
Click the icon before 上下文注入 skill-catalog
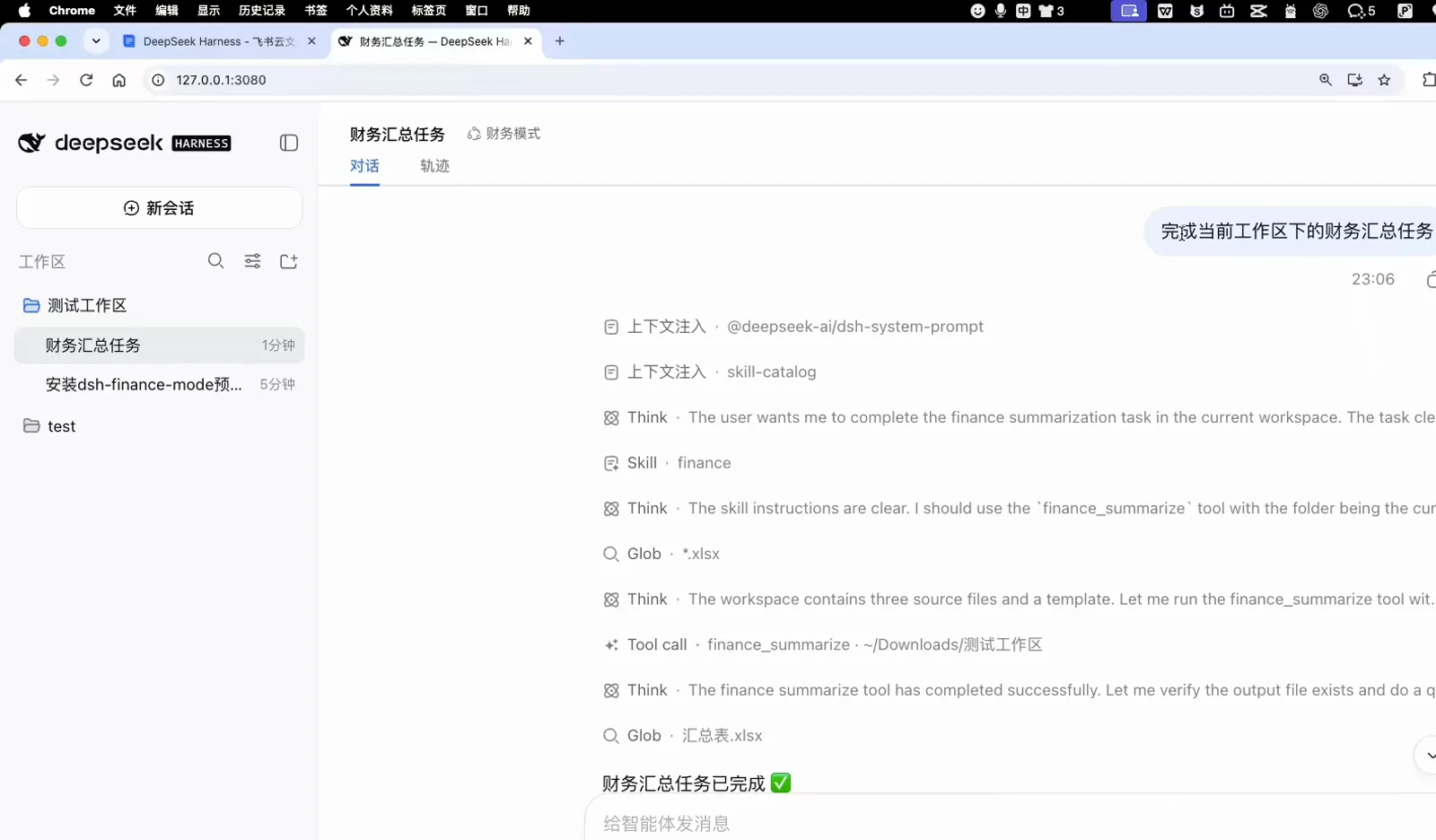611,372
